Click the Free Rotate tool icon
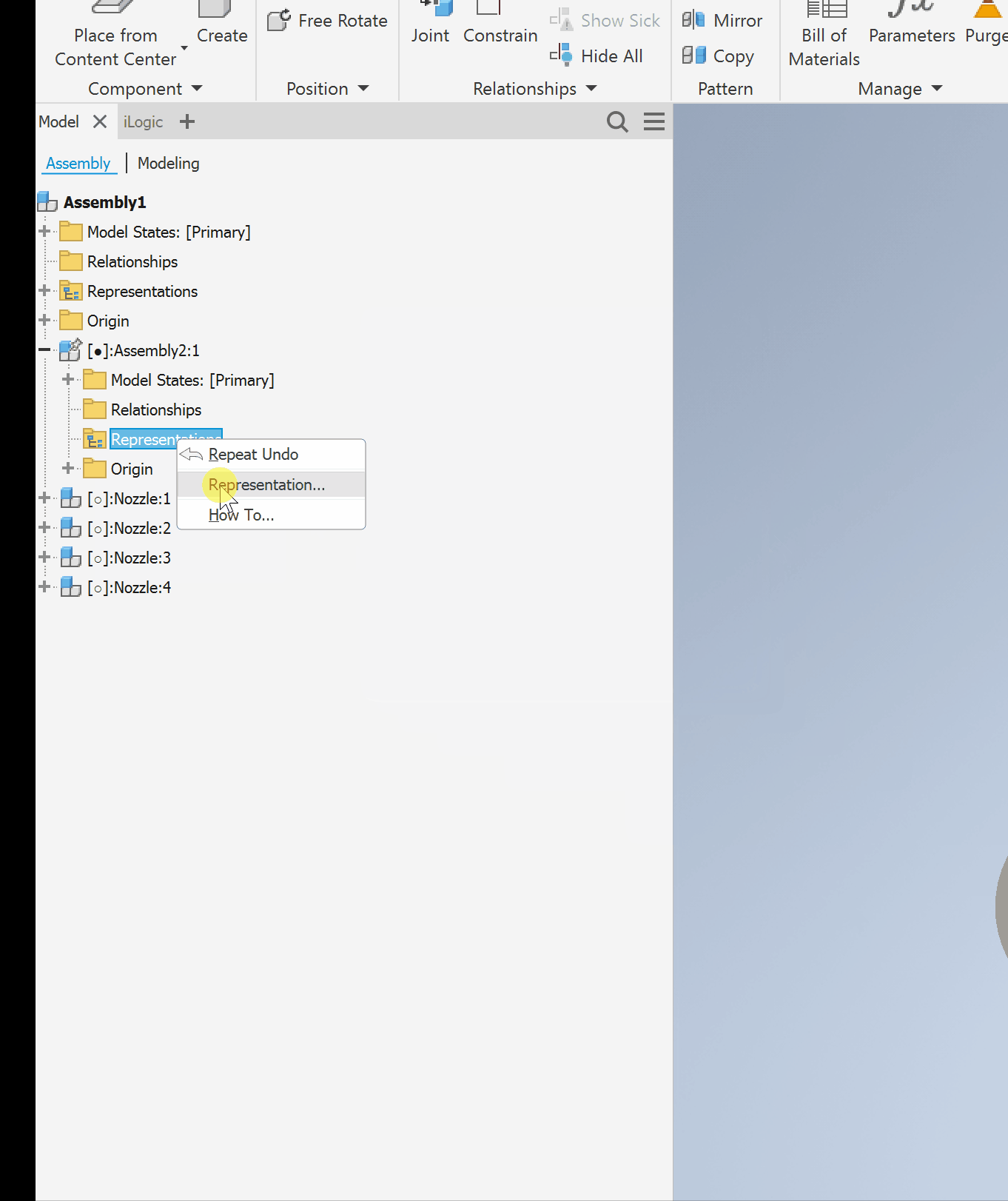 [279, 20]
